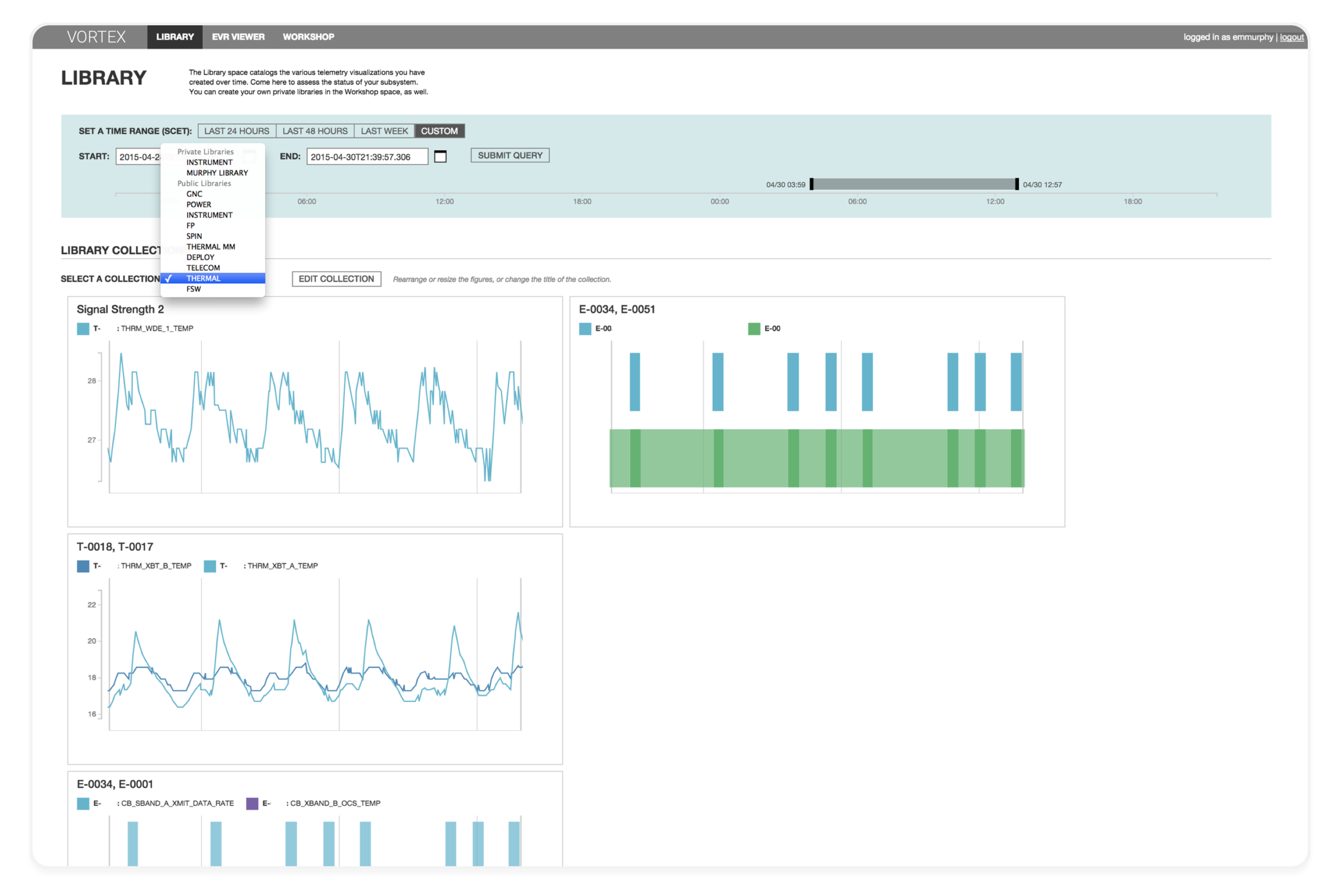The width and height of the screenshot is (1334, 896).
Task: Select the highlighted THERMAL option
Action: [x=212, y=278]
